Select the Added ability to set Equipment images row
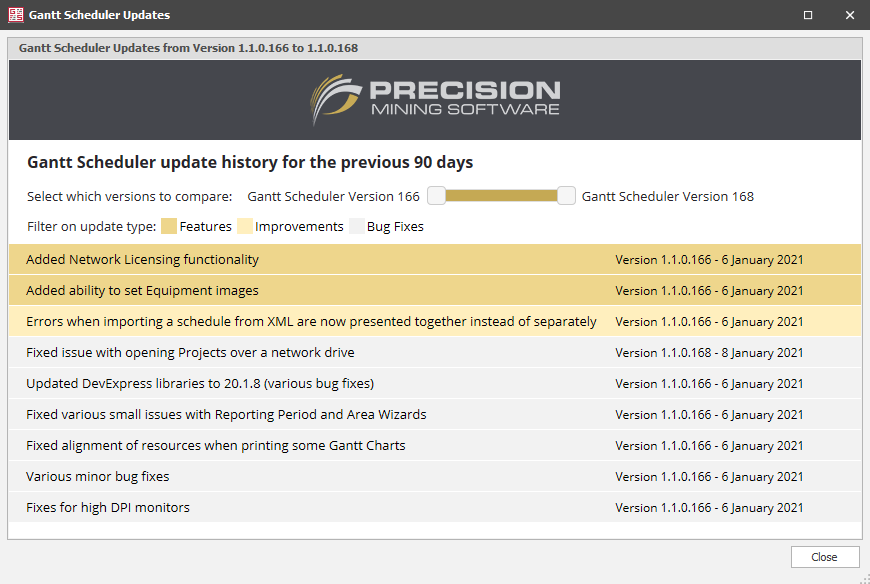The height and width of the screenshot is (584, 870). [435, 291]
